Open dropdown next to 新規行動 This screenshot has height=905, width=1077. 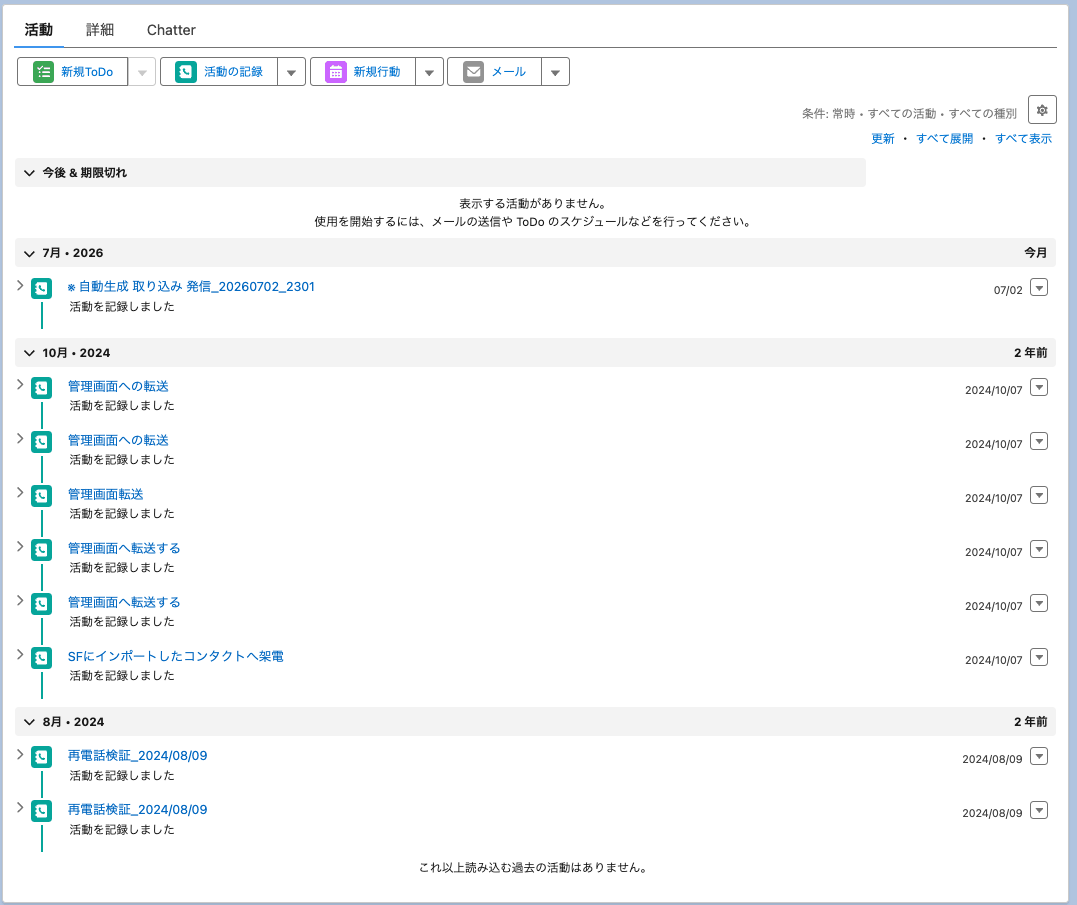(429, 71)
